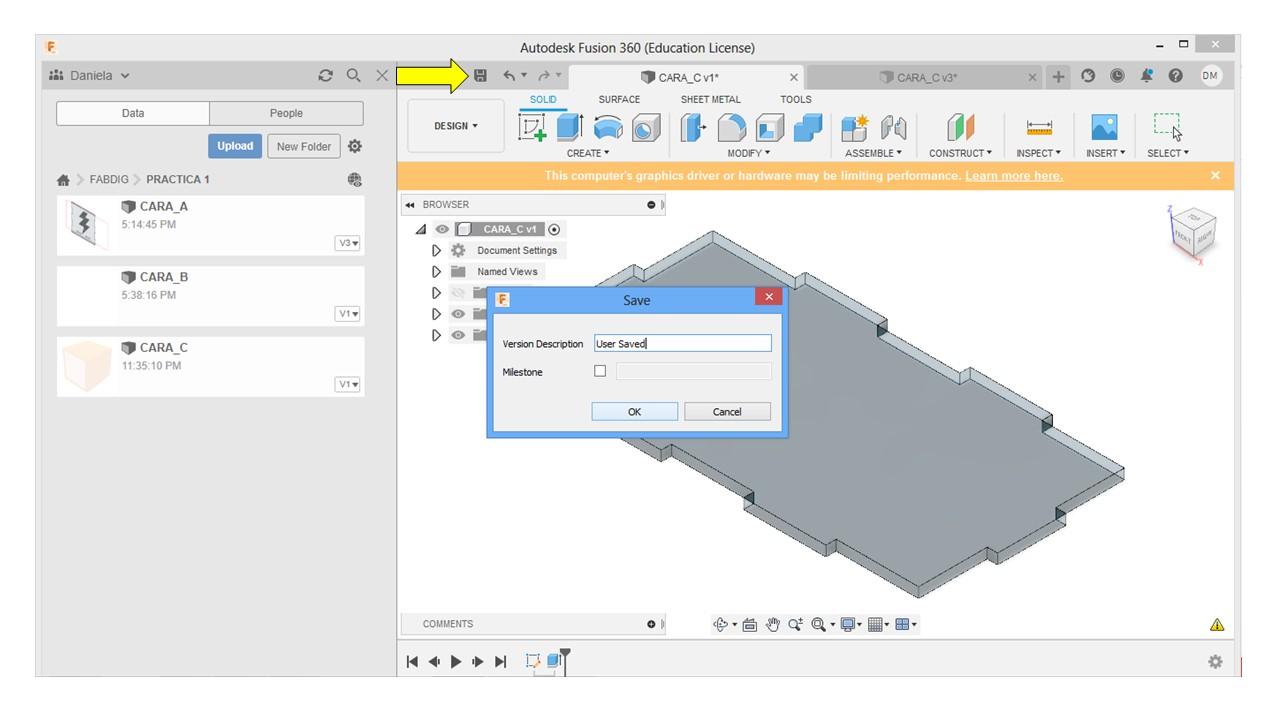Click the blue Upload button
Screen dimensions: 1280x720
[235, 146]
